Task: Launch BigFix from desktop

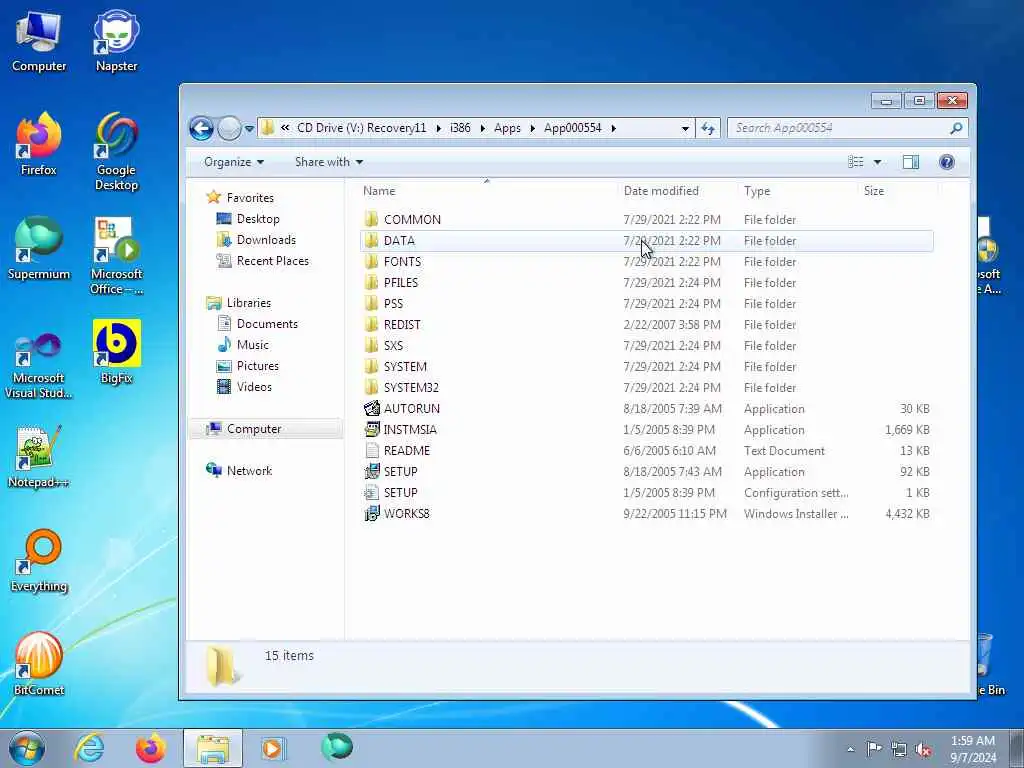Action: 116,352
